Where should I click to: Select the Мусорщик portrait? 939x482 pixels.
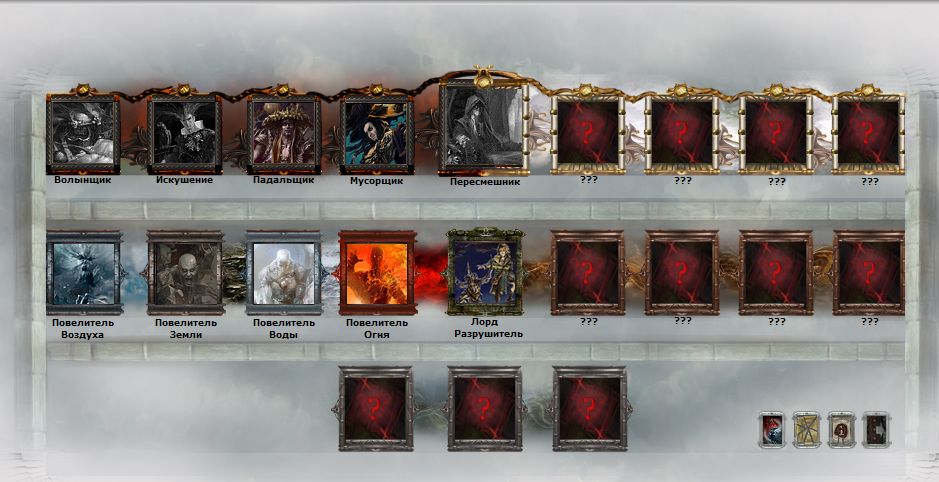(x=377, y=134)
